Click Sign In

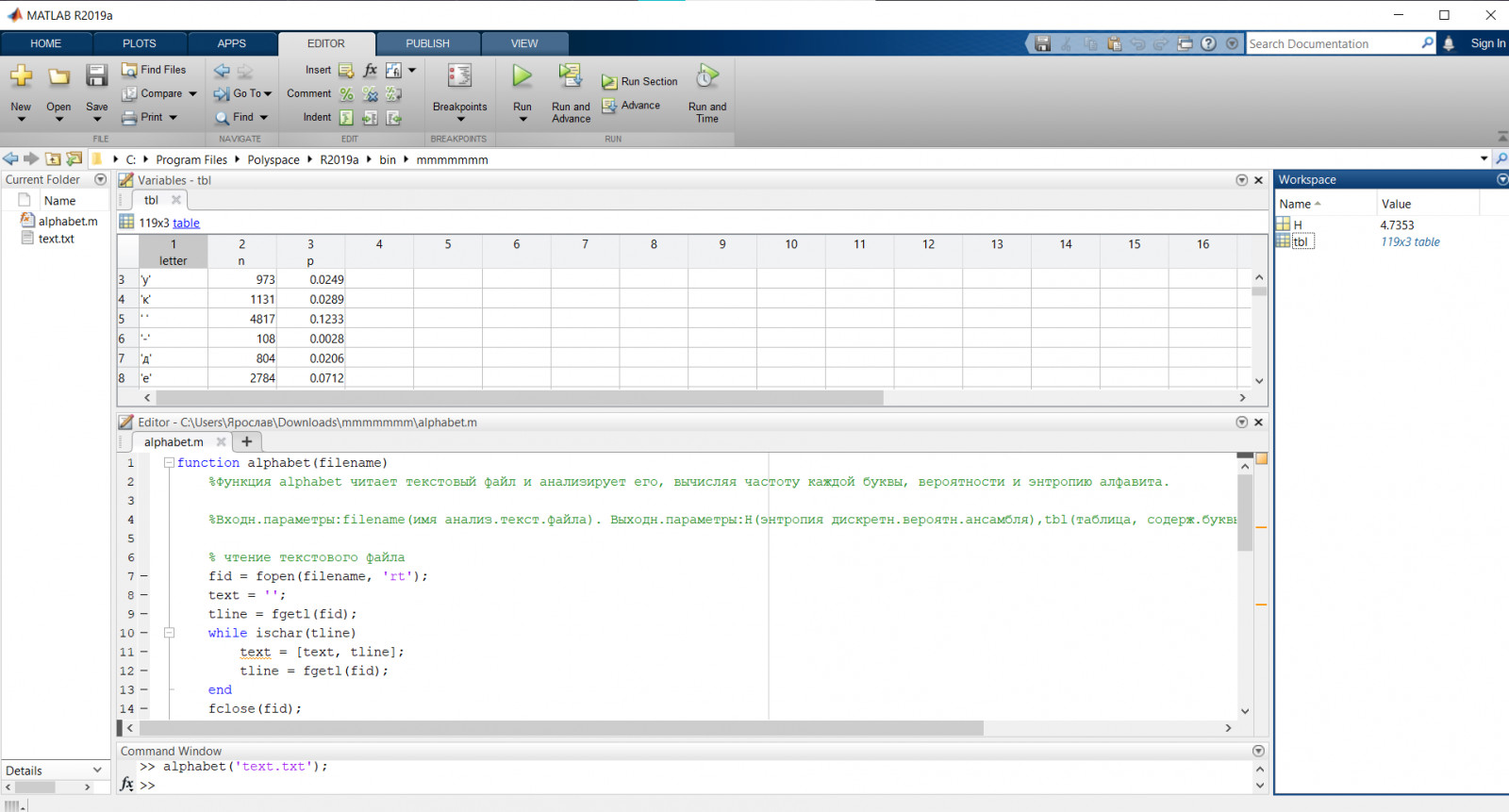(1487, 43)
